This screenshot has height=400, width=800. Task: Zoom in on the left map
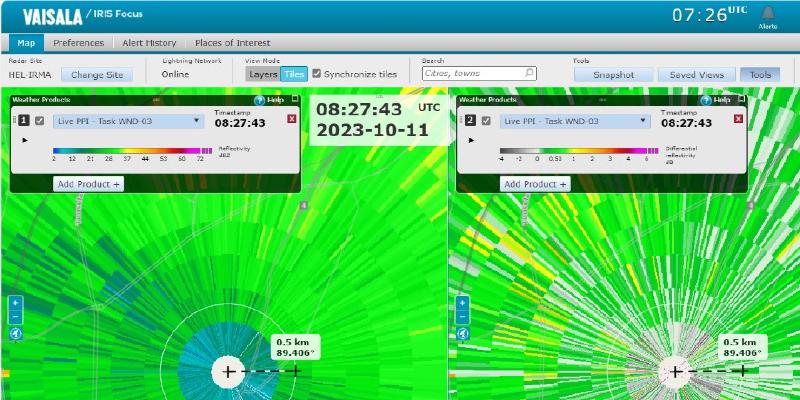[15, 303]
